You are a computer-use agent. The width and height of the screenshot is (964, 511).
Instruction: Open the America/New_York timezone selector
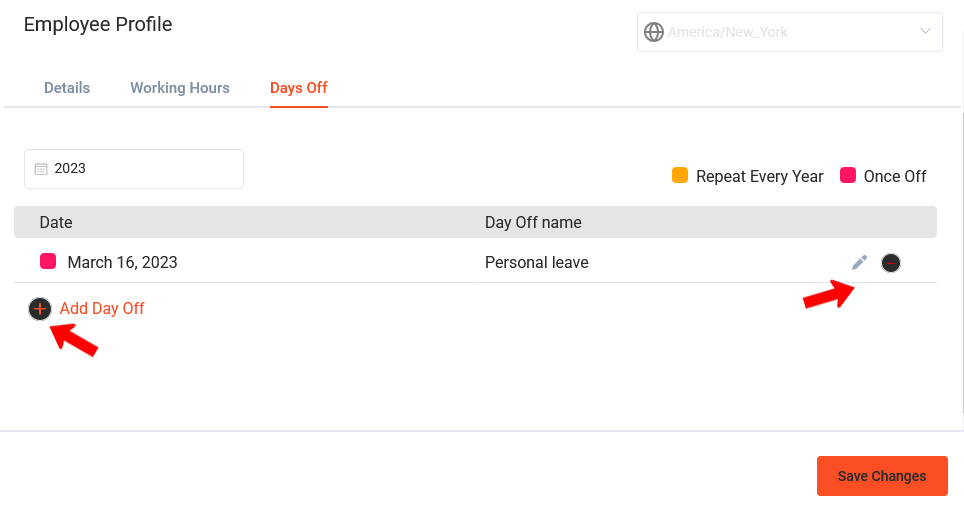pos(789,32)
